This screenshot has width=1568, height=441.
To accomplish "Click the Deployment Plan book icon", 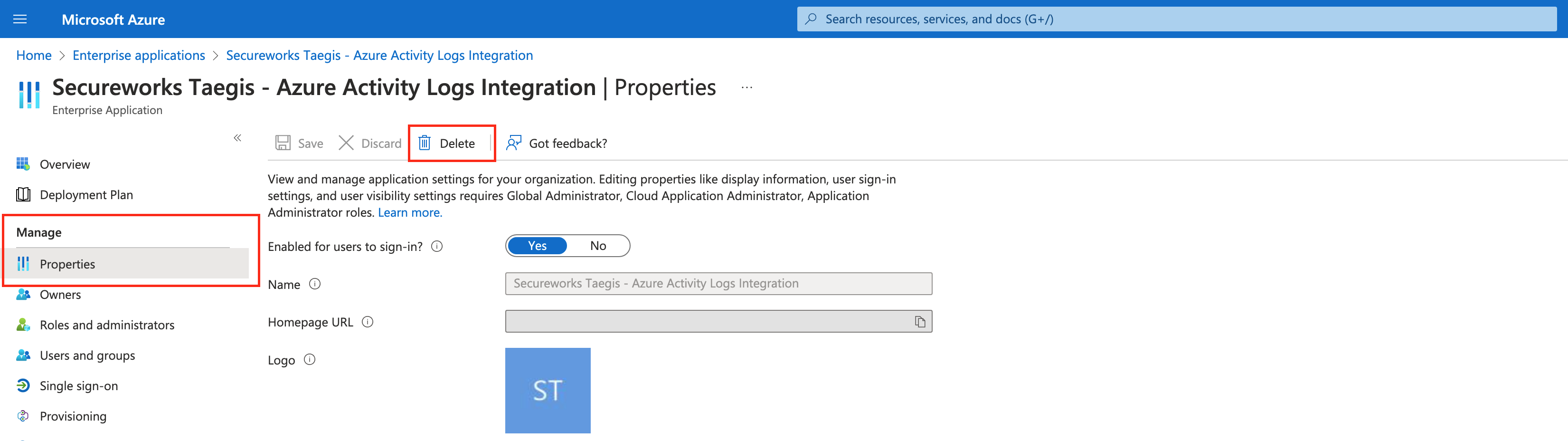I will pos(23,194).
